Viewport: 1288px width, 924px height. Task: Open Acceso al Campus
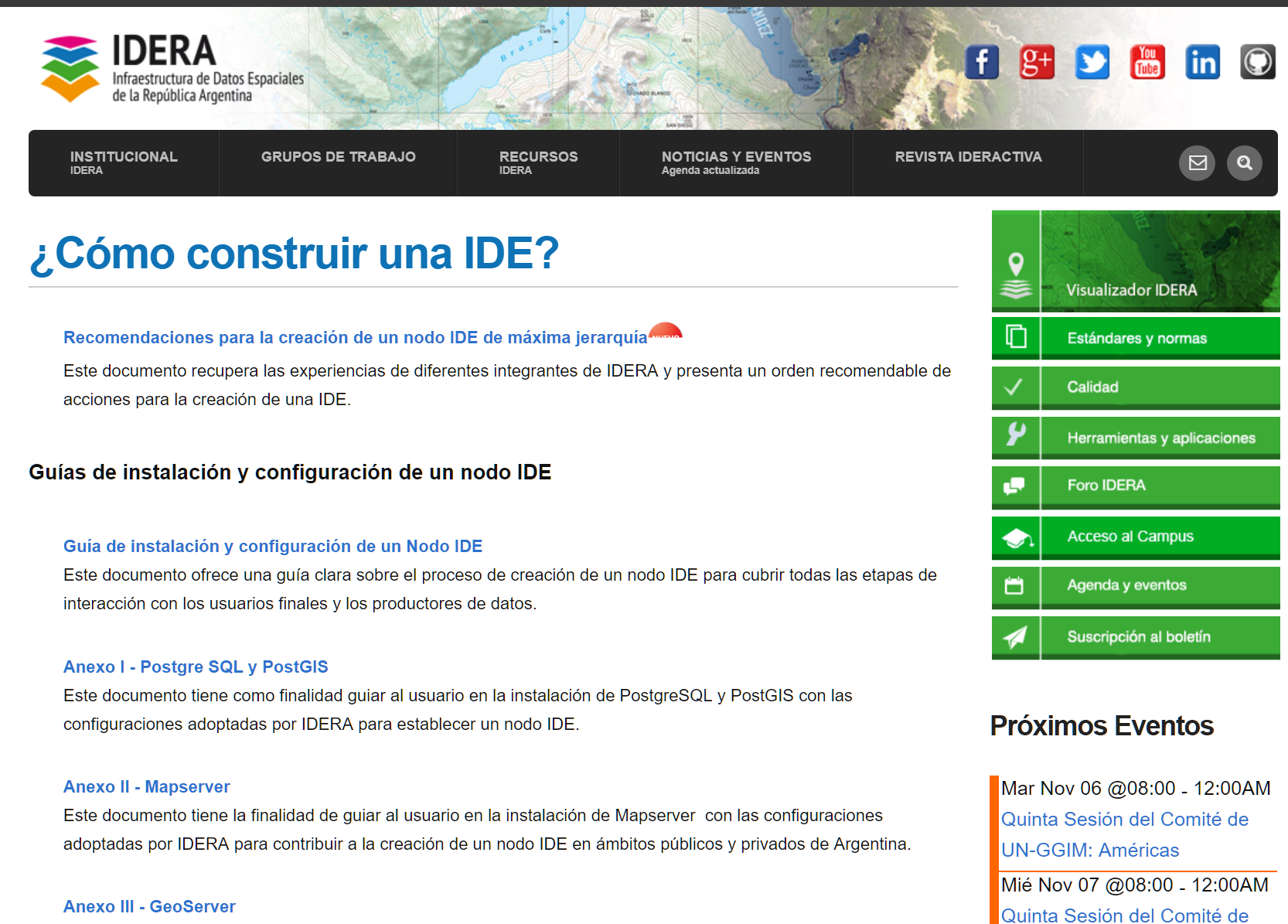pos(1136,537)
